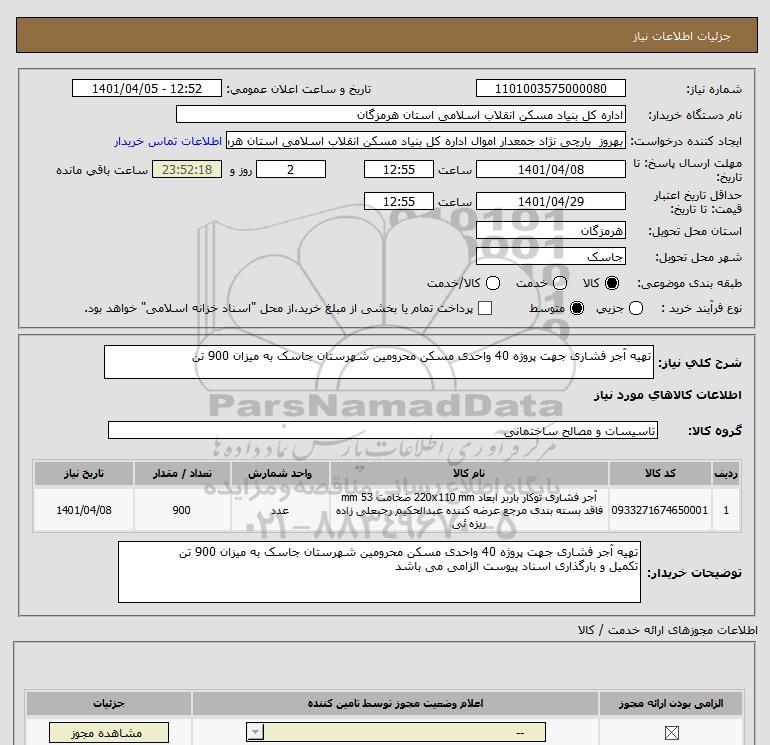
Task: Select the کالا radio button
Action: click(612, 283)
